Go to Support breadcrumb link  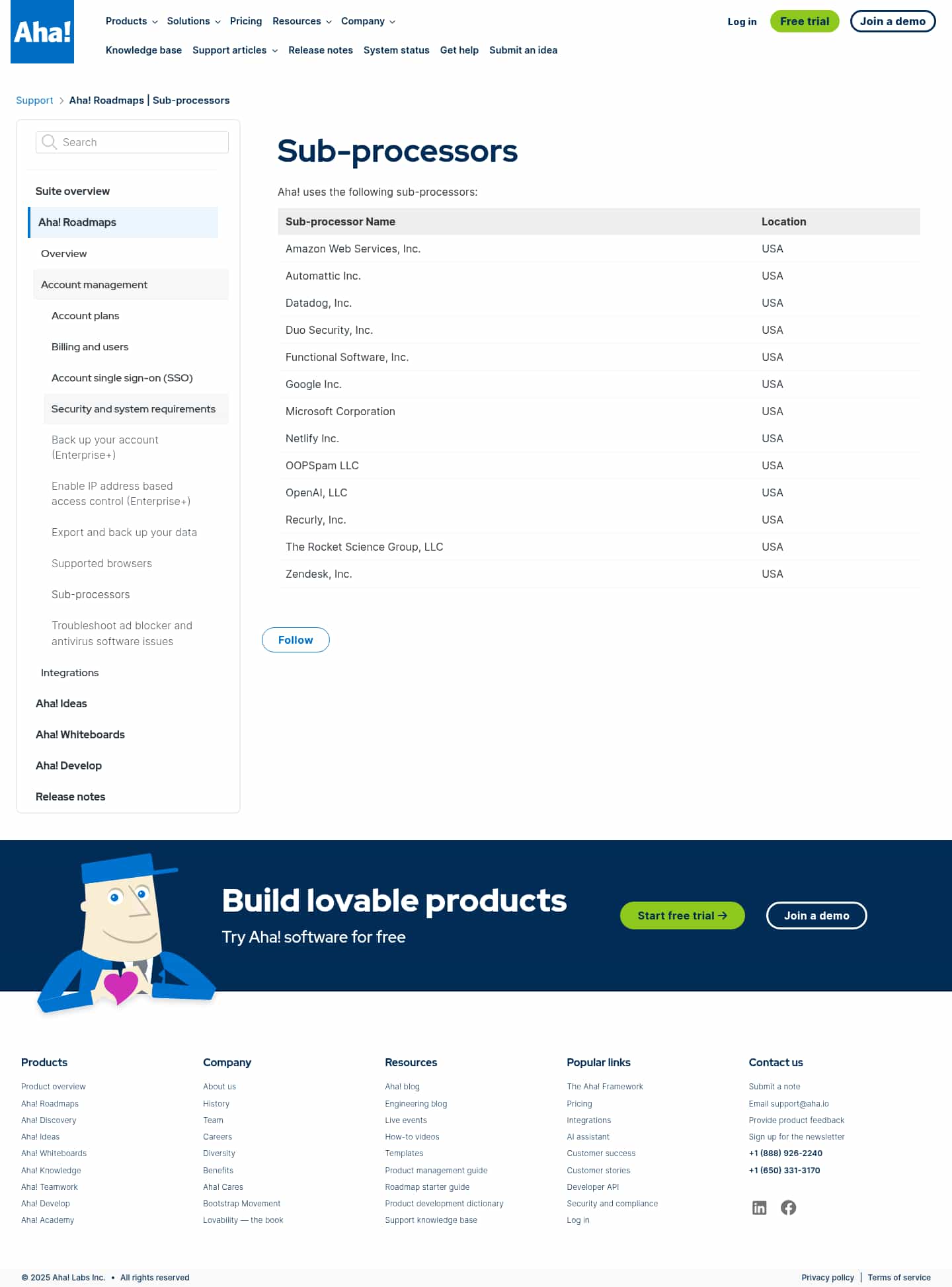tap(34, 100)
